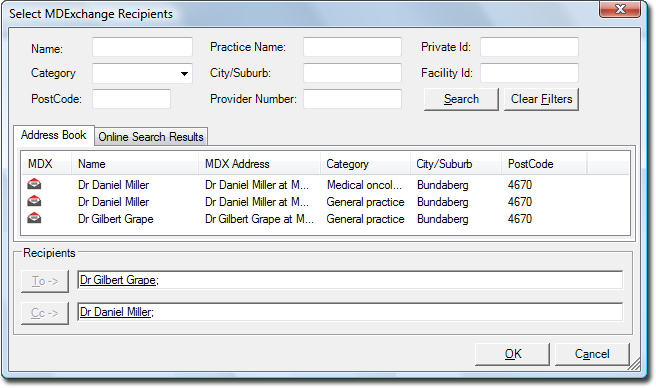Focus the Provider Number field
Screen dimensions: 656x388
pos(352,99)
